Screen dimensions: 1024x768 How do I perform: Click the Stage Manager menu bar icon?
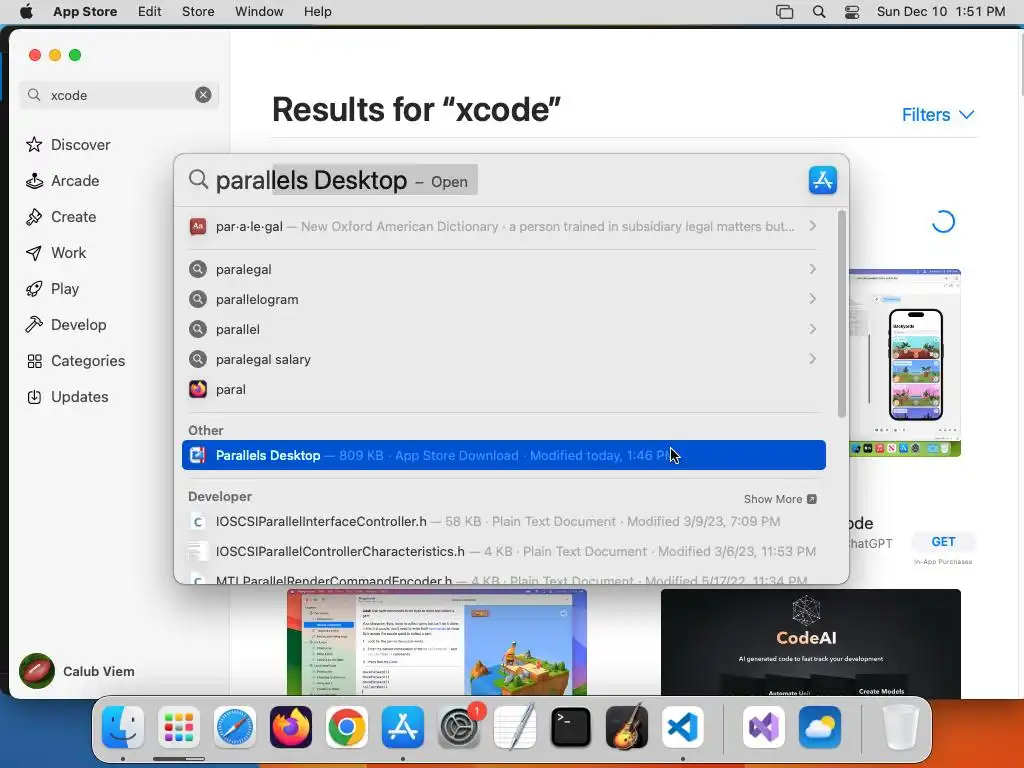click(784, 12)
